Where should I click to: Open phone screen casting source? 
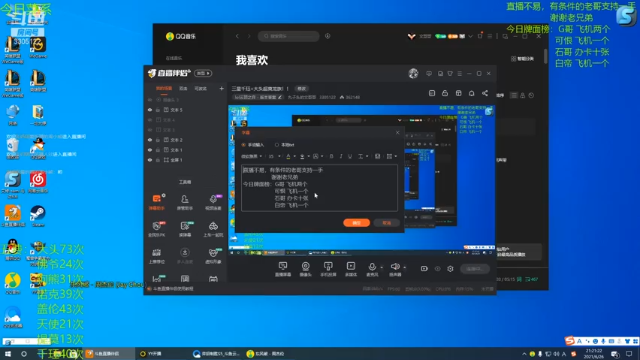(x=328, y=269)
